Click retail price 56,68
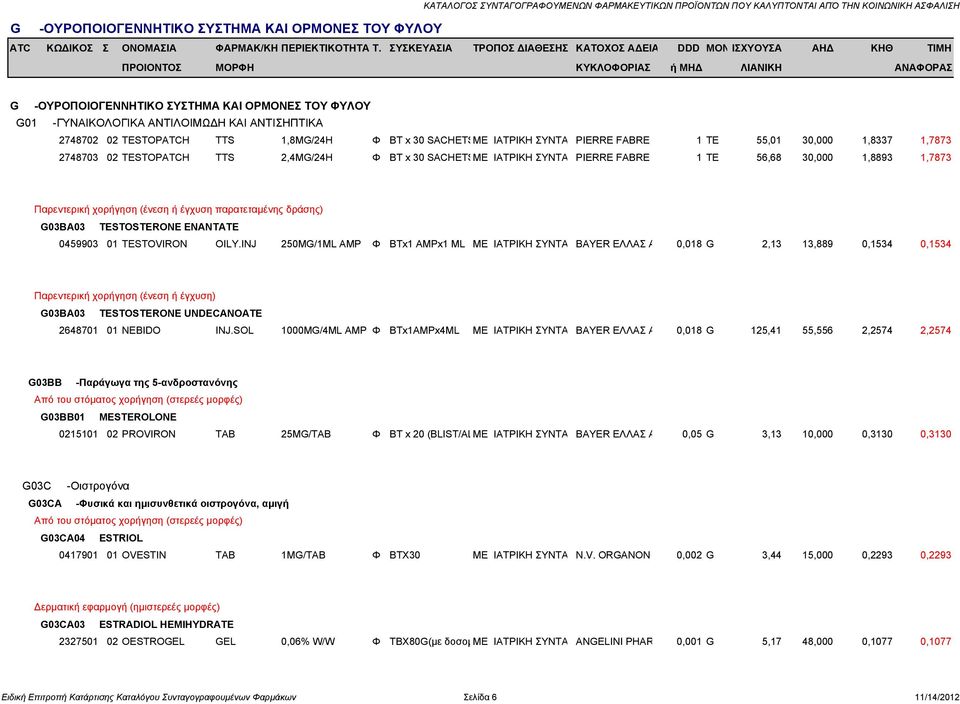This screenshot has height=704, width=960. tap(768, 157)
